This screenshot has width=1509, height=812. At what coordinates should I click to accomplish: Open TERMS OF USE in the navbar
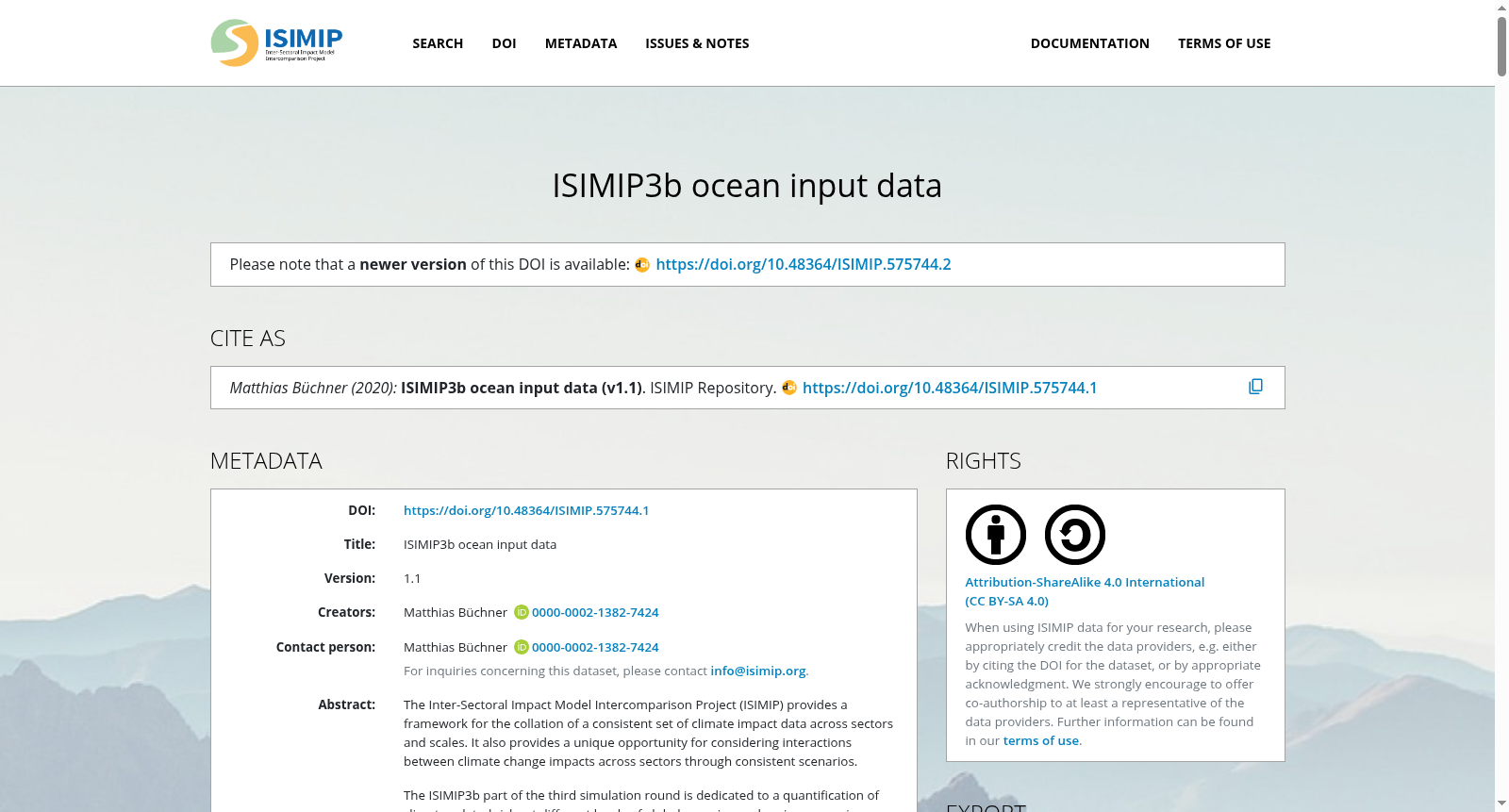pos(1224,43)
